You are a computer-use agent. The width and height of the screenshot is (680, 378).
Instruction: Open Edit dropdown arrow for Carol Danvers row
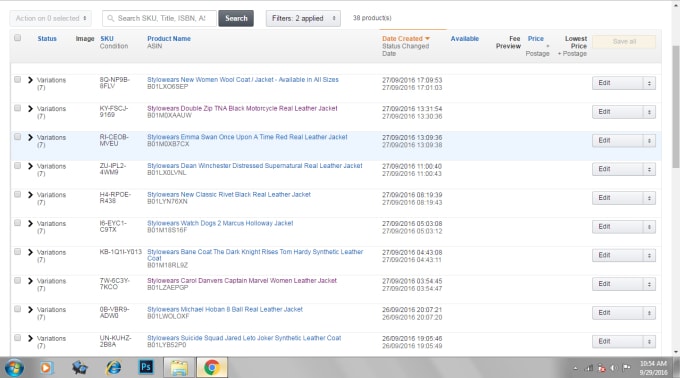click(x=649, y=284)
